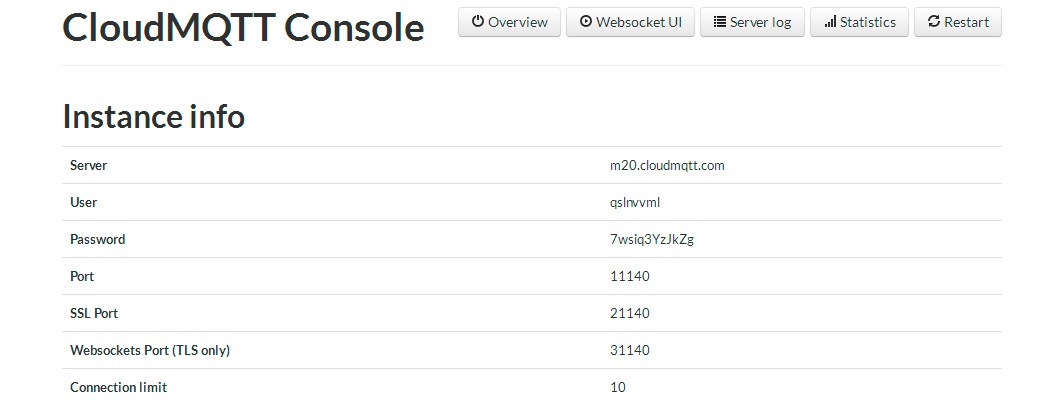Click the password value 7wsiq3YzJkZg

coord(652,240)
